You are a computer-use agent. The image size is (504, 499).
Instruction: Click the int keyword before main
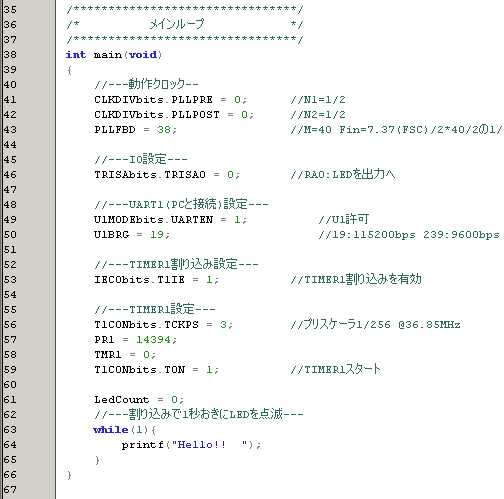click(76, 55)
